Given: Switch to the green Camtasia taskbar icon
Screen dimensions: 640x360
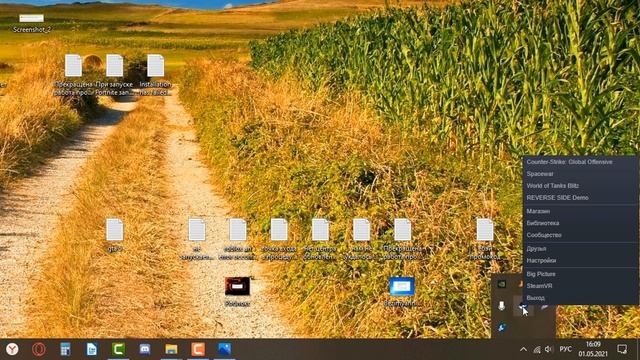Looking at the screenshot, I should pyautogui.click(x=118, y=349).
